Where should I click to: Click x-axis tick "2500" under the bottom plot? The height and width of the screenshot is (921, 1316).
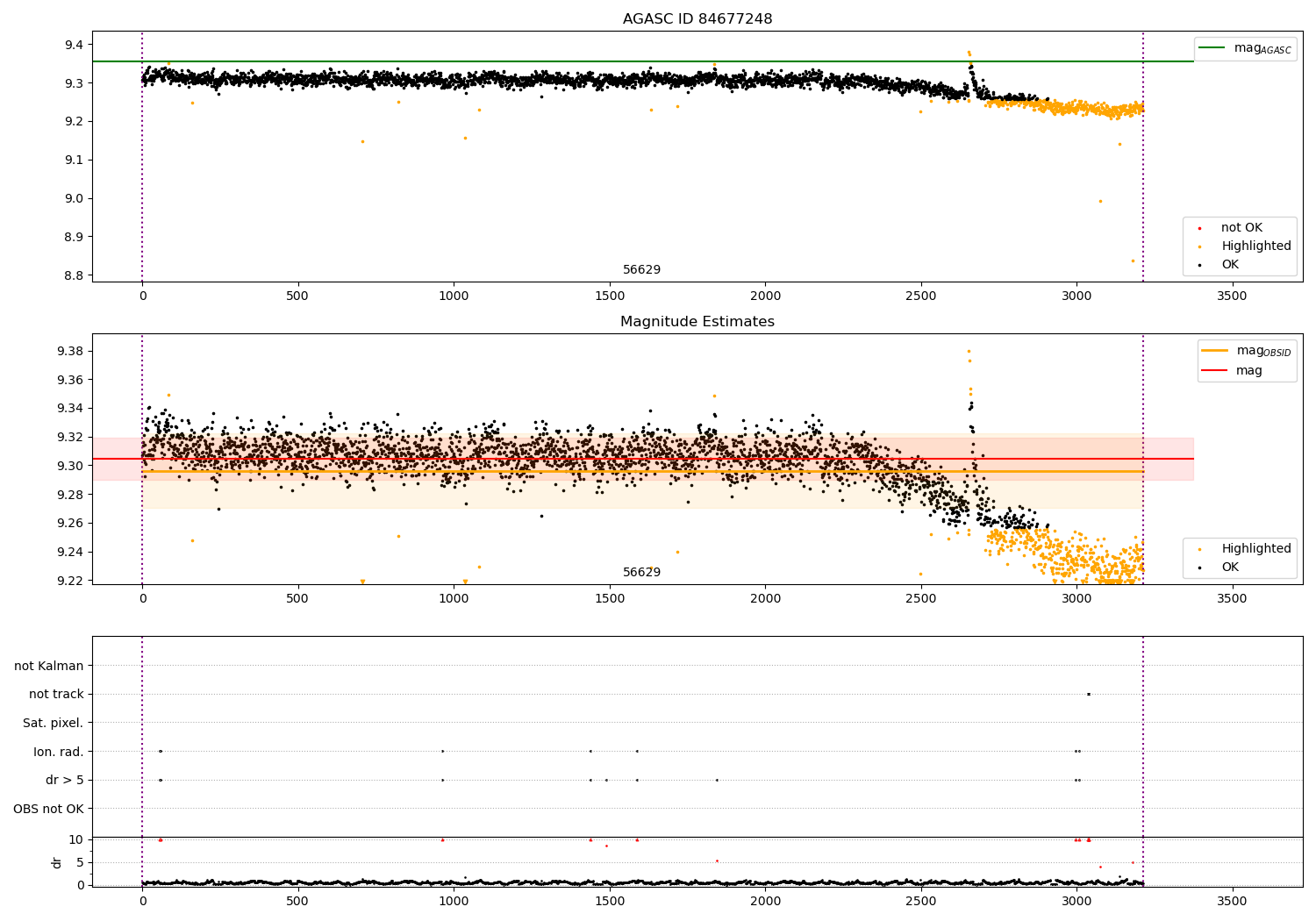point(920,901)
